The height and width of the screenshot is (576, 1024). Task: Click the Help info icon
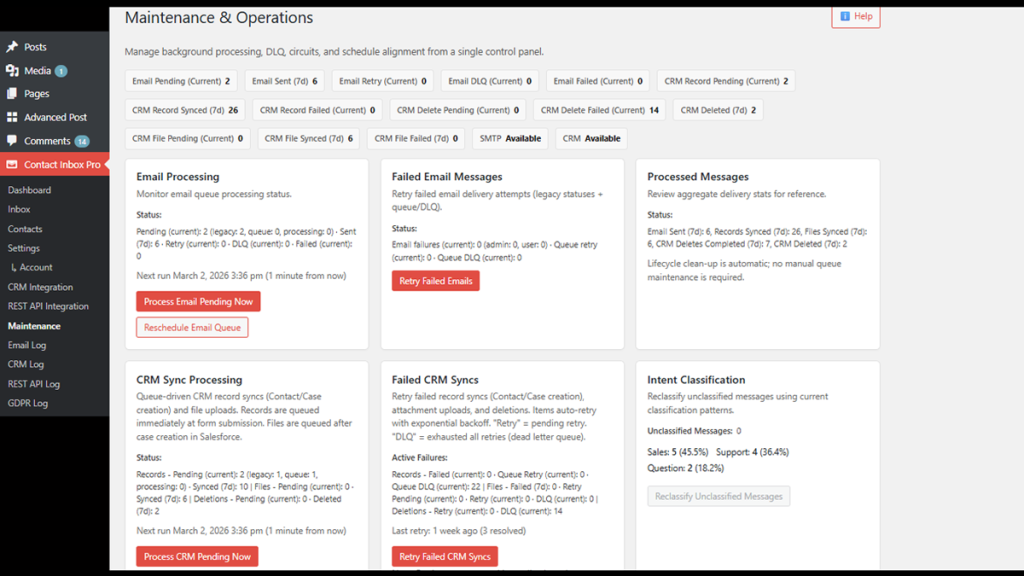click(845, 16)
